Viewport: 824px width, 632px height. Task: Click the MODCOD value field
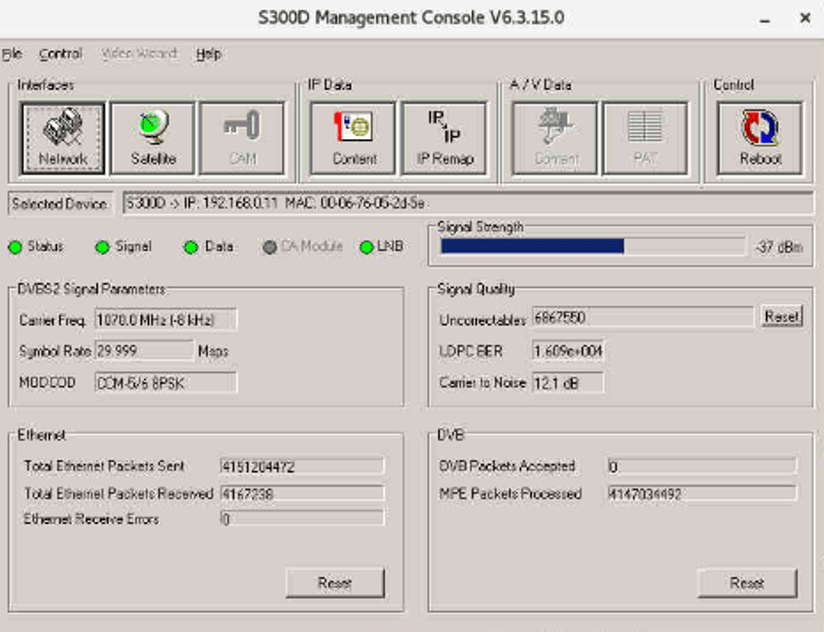pos(166,383)
